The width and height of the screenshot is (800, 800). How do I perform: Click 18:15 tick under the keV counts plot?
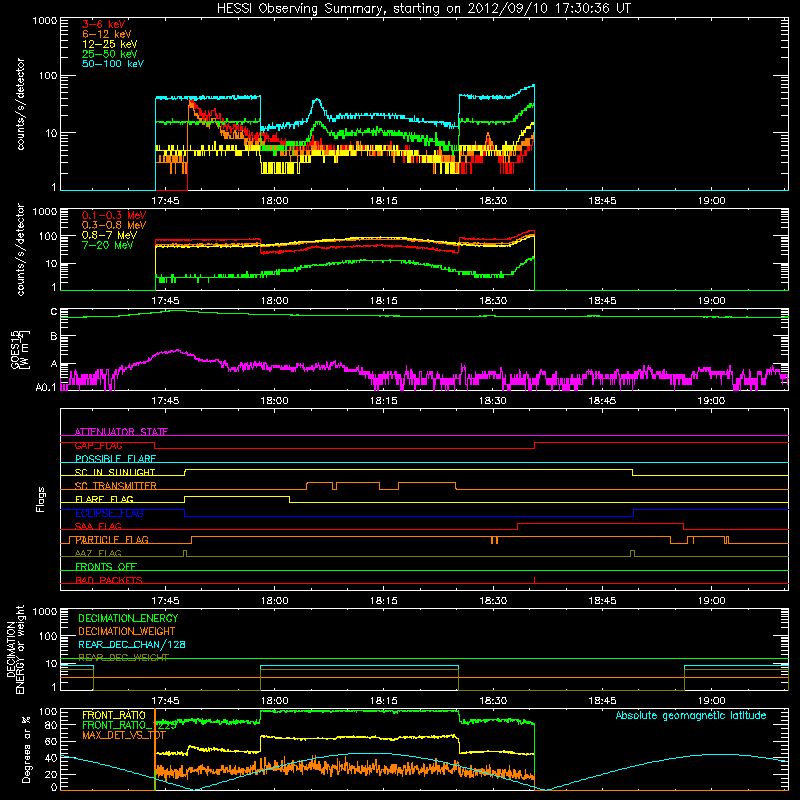click(384, 201)
